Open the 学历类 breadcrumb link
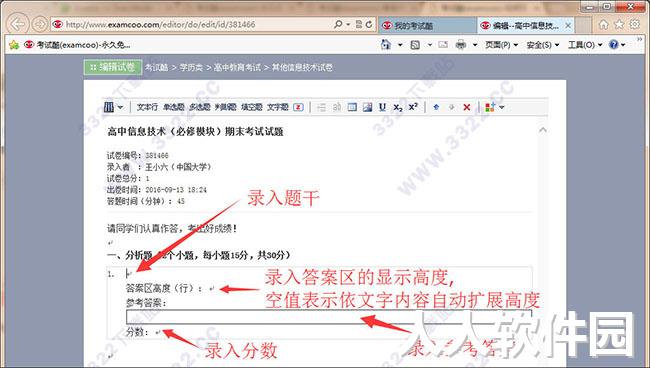The image size is (650, 368). (191, 67)
